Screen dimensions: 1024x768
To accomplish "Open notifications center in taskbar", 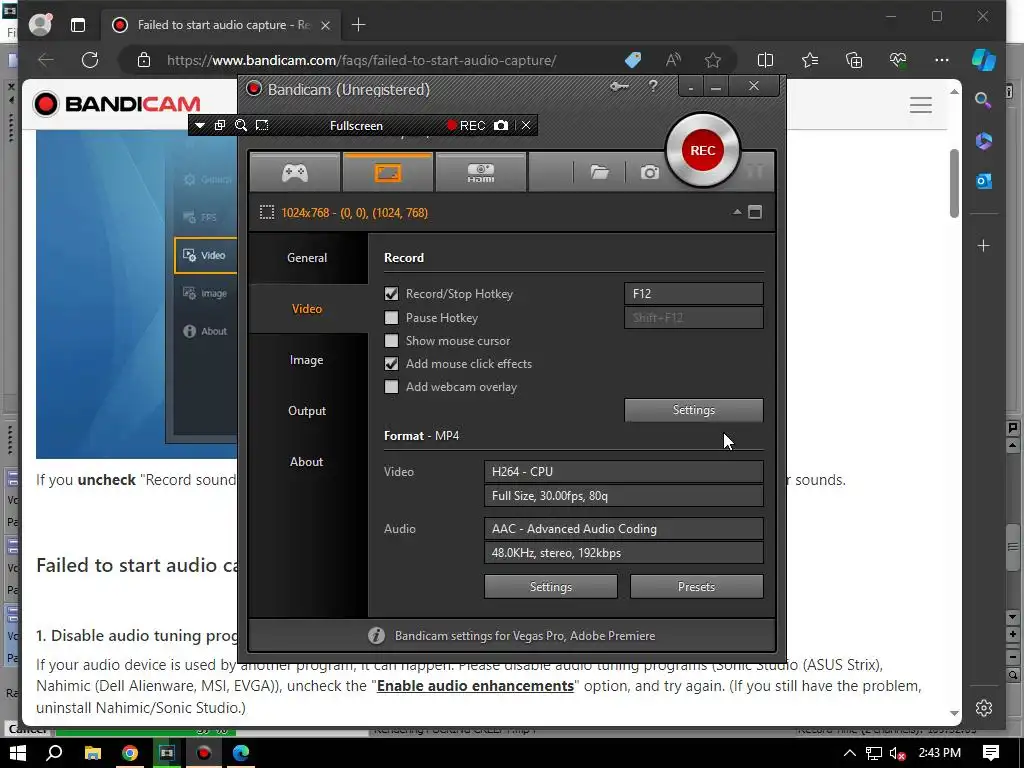I will click(991, 753).
